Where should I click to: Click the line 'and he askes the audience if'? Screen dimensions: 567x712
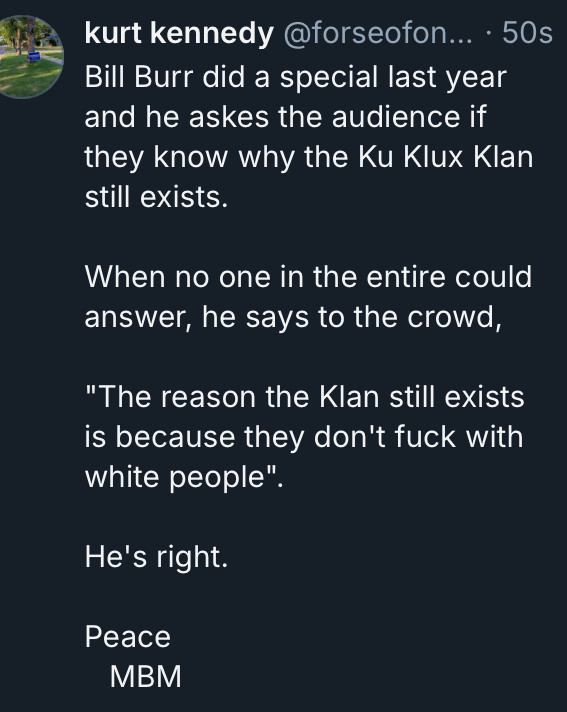tap(285, 117)
